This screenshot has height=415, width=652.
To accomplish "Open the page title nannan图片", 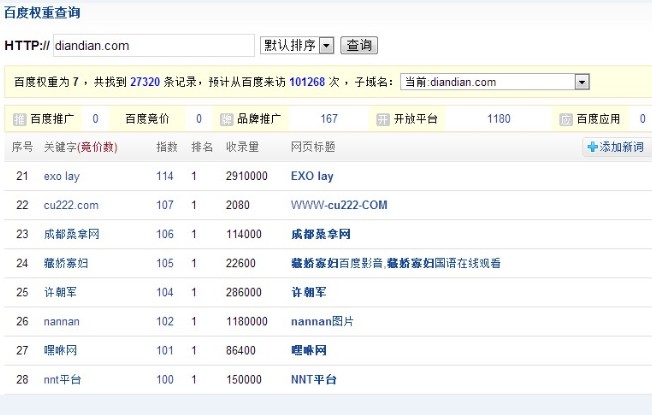I will 322,321.
